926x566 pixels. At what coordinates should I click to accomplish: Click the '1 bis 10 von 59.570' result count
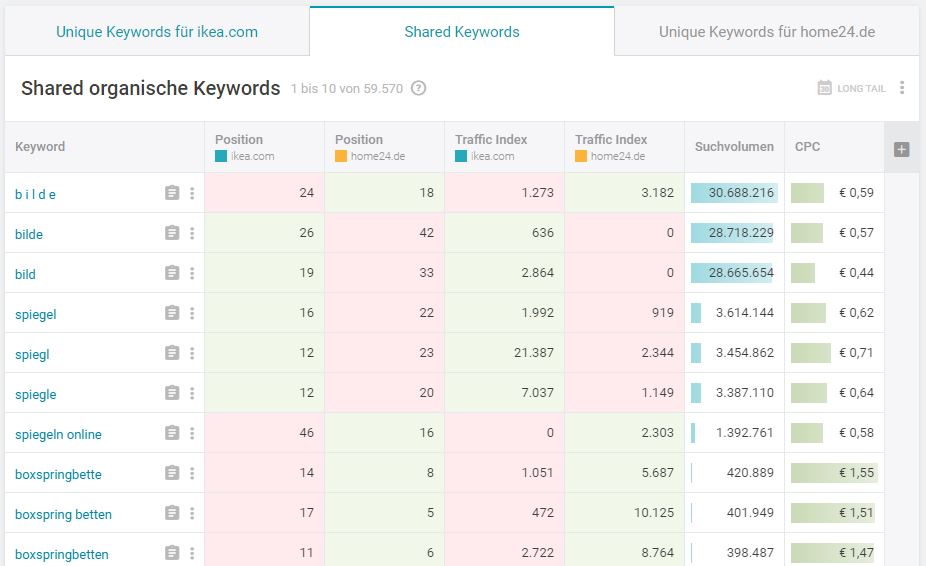(x=347, y=89)
